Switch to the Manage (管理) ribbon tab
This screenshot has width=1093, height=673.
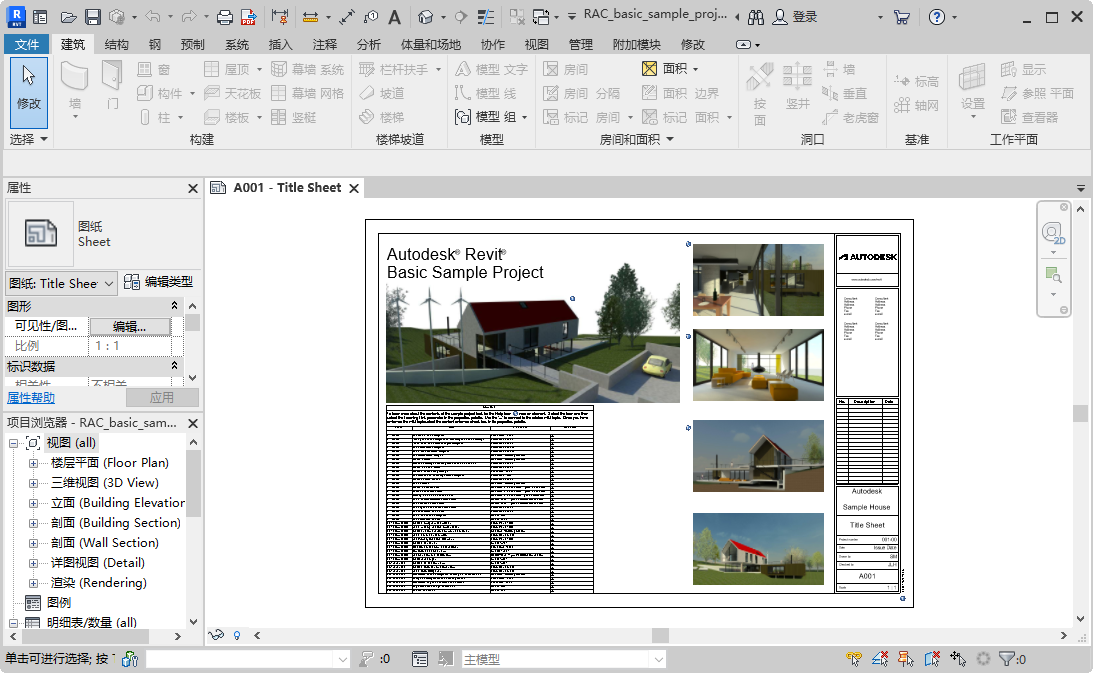581,45
